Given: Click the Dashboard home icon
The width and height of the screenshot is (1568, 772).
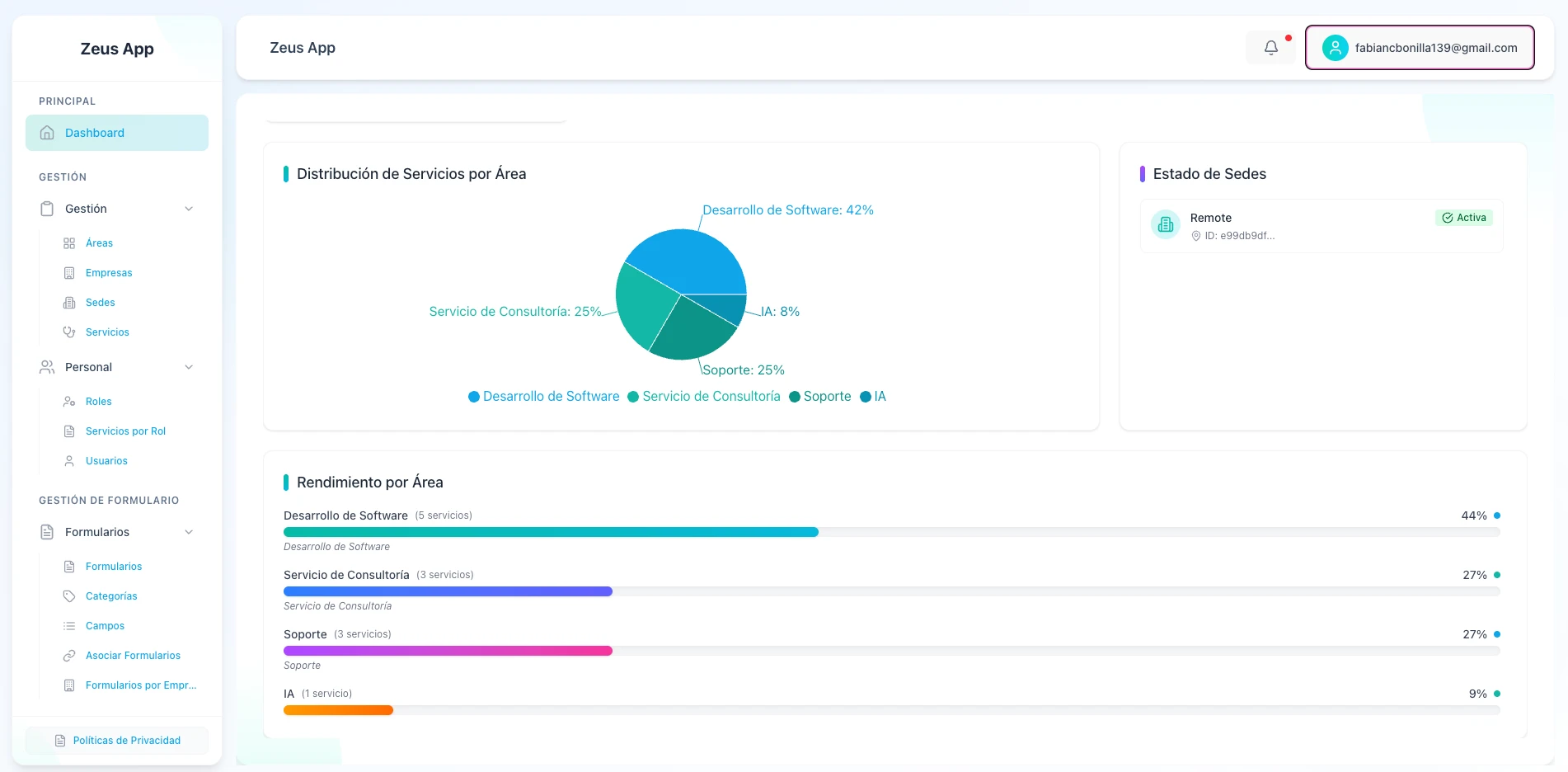Looking at the screenshot, I should pyautogui.click(x=47, y=133).
